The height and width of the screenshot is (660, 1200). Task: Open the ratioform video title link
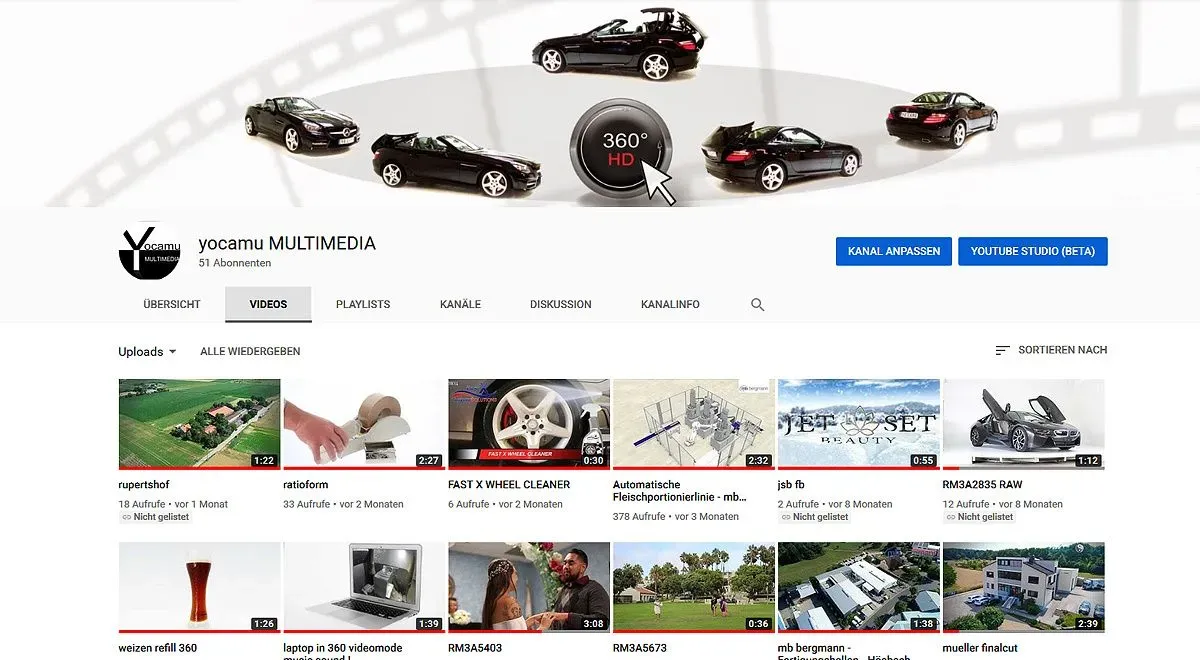tap(306, 485)
